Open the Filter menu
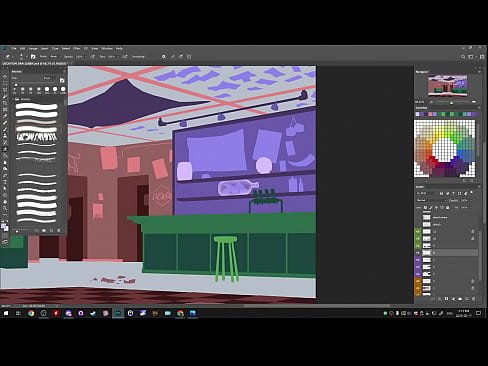This screenshot has width=488, height=366. click(76, 48)
